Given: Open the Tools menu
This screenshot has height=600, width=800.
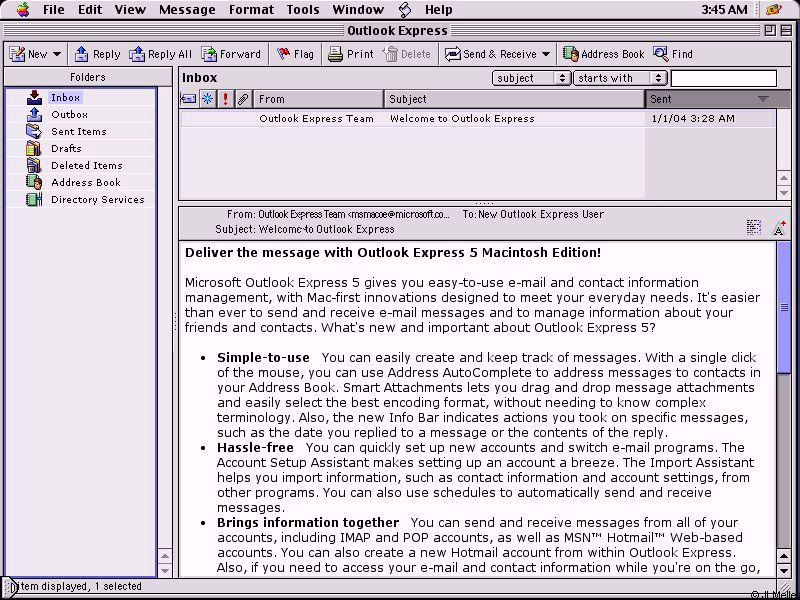Looking at the screenshot, I should [303, 10].
